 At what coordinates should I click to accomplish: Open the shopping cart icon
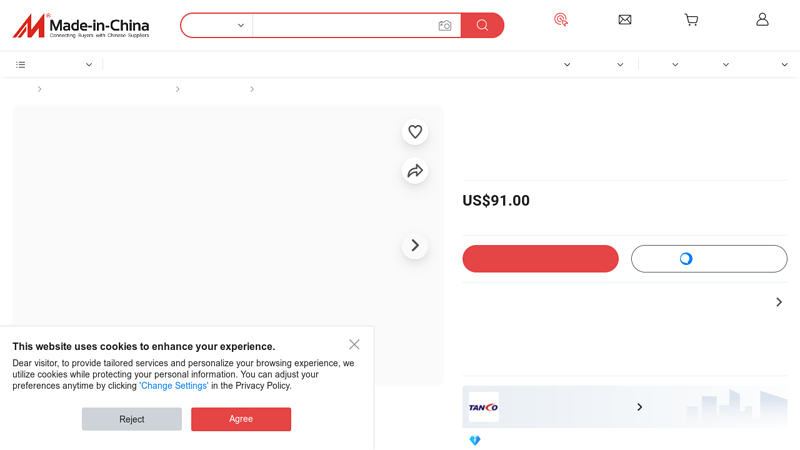click(x=691, y=20)
